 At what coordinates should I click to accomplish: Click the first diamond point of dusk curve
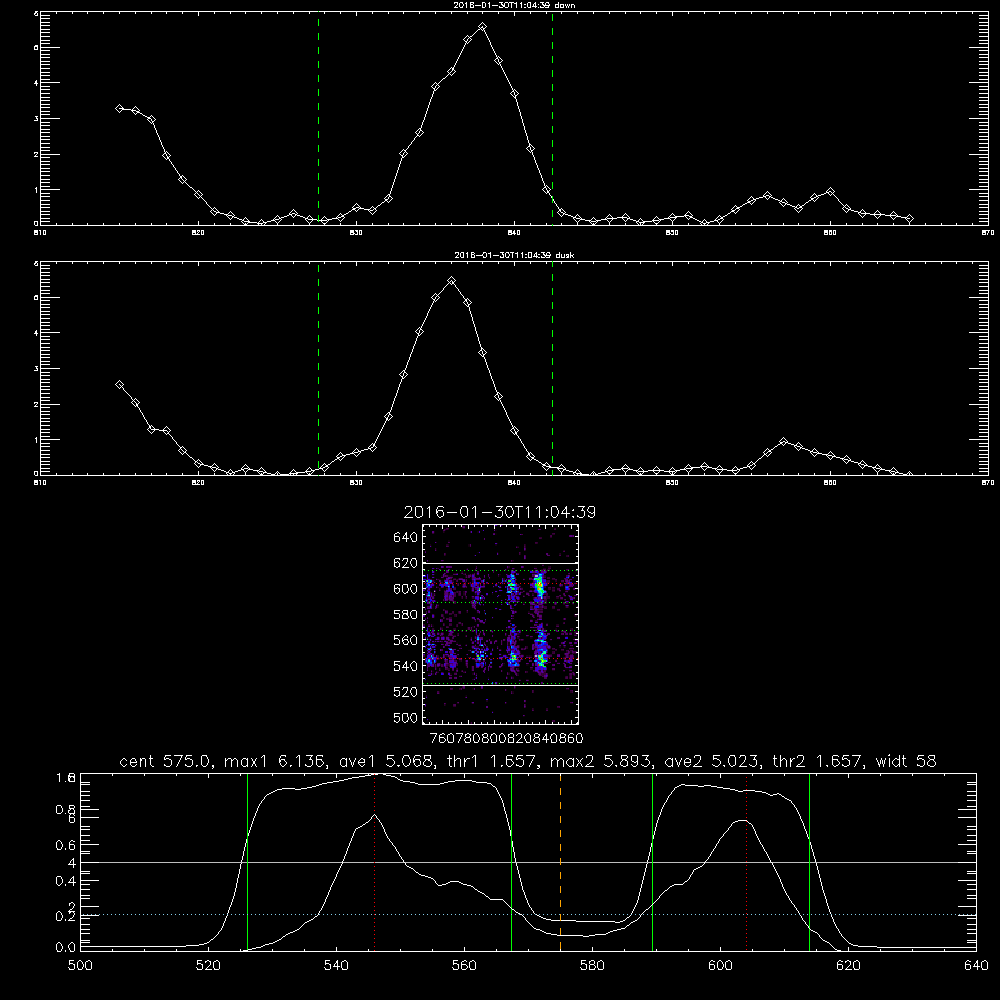pyautogui.click(x=119, y=385)
